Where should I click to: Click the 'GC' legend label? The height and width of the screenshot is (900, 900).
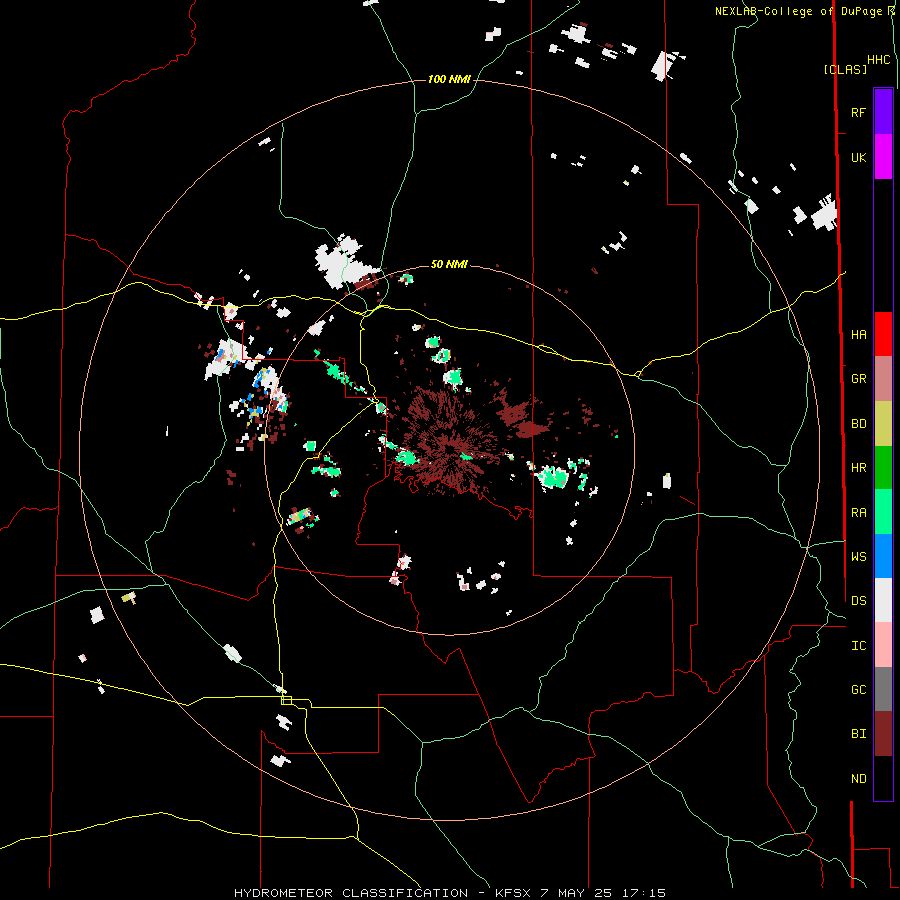(858, 690)
